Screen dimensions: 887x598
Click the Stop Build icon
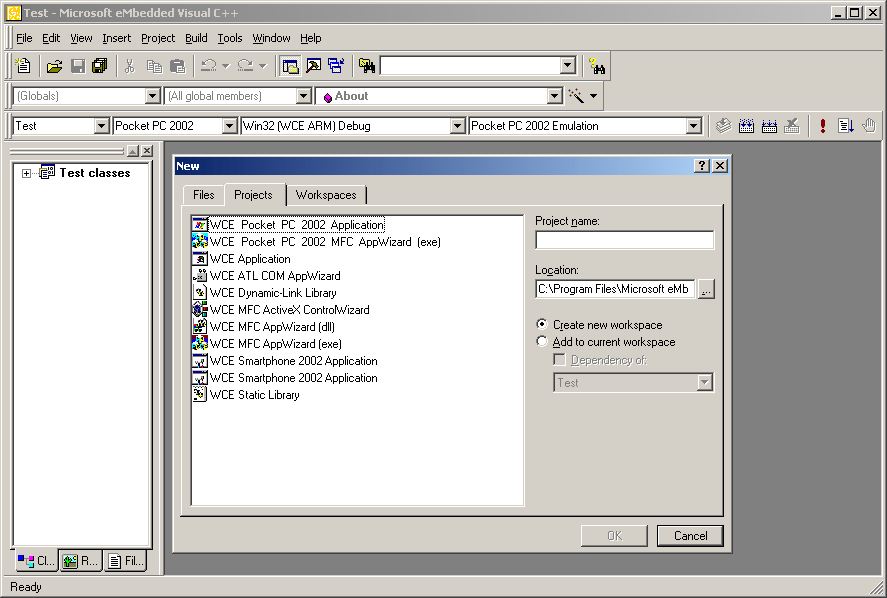pyautogui.click(x=791, y=126)
